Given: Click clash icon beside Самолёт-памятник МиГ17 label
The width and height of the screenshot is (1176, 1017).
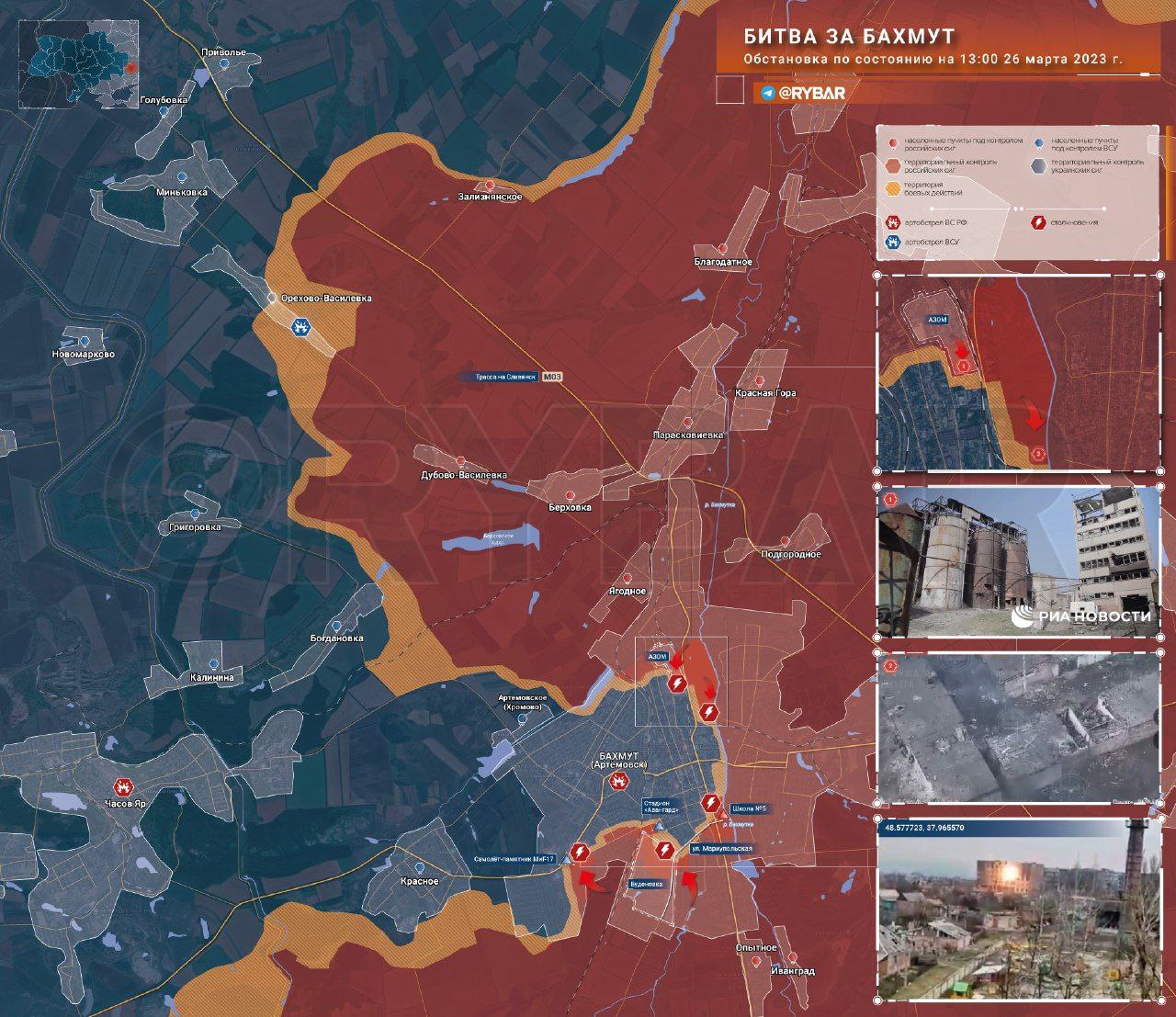Looking at the screenshot, I should click(580, 852).
